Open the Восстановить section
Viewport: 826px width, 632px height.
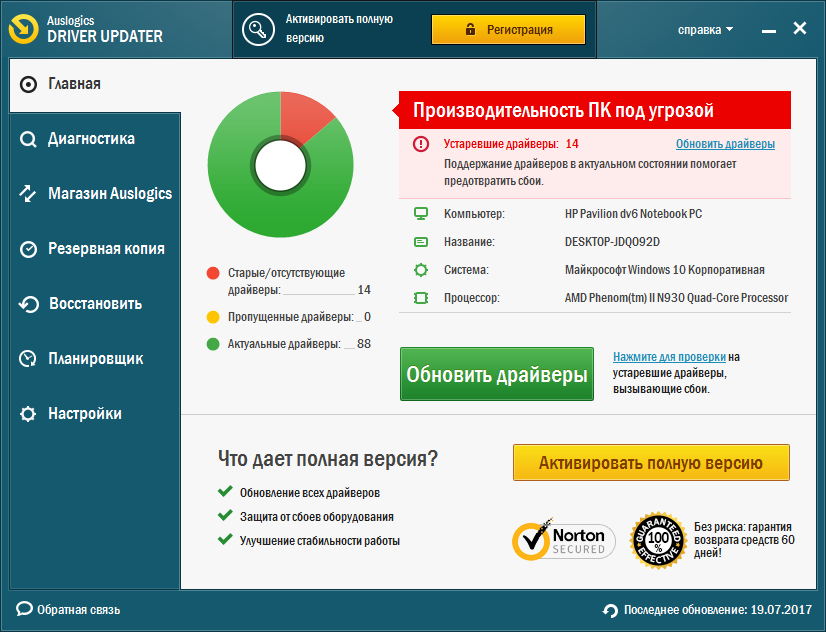click(95, 304)
